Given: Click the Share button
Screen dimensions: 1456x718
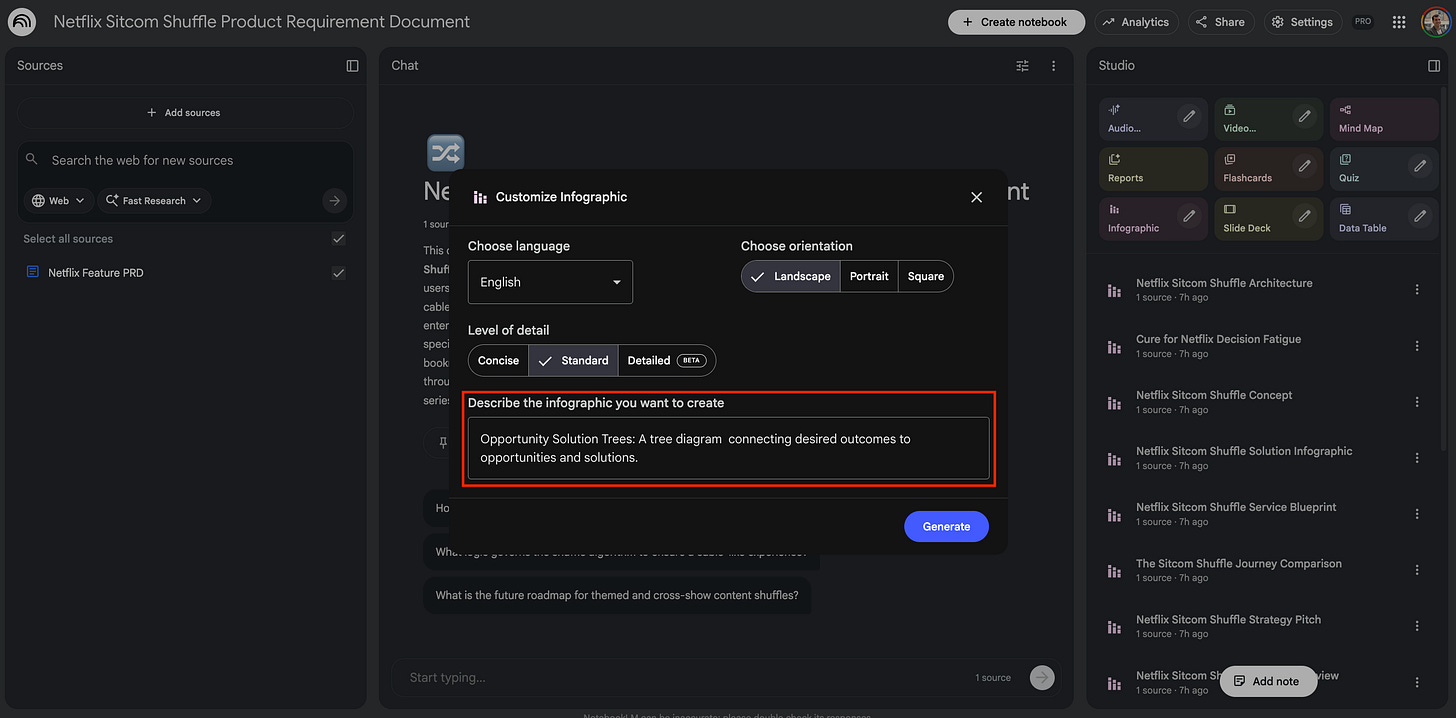Looking at the screenshot, I should click(1220, 22).
